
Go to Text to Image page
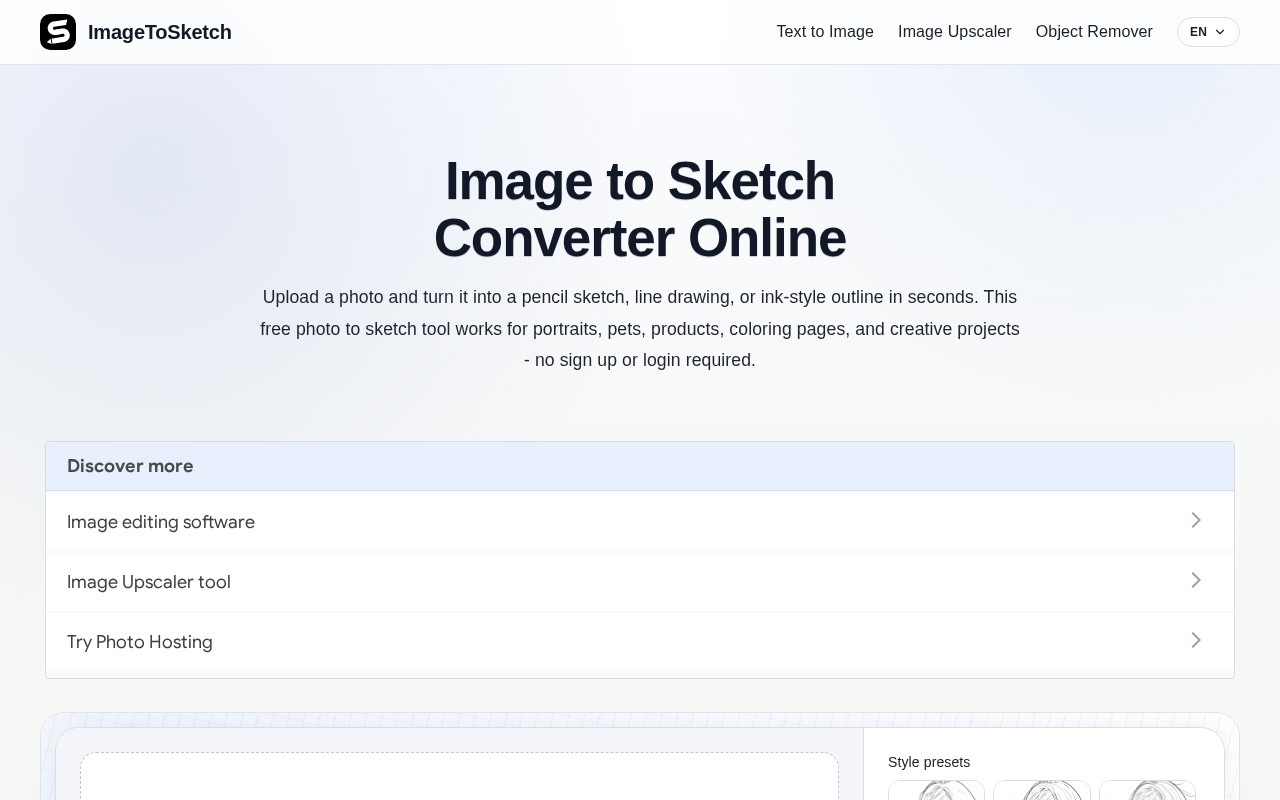point(825,32)
